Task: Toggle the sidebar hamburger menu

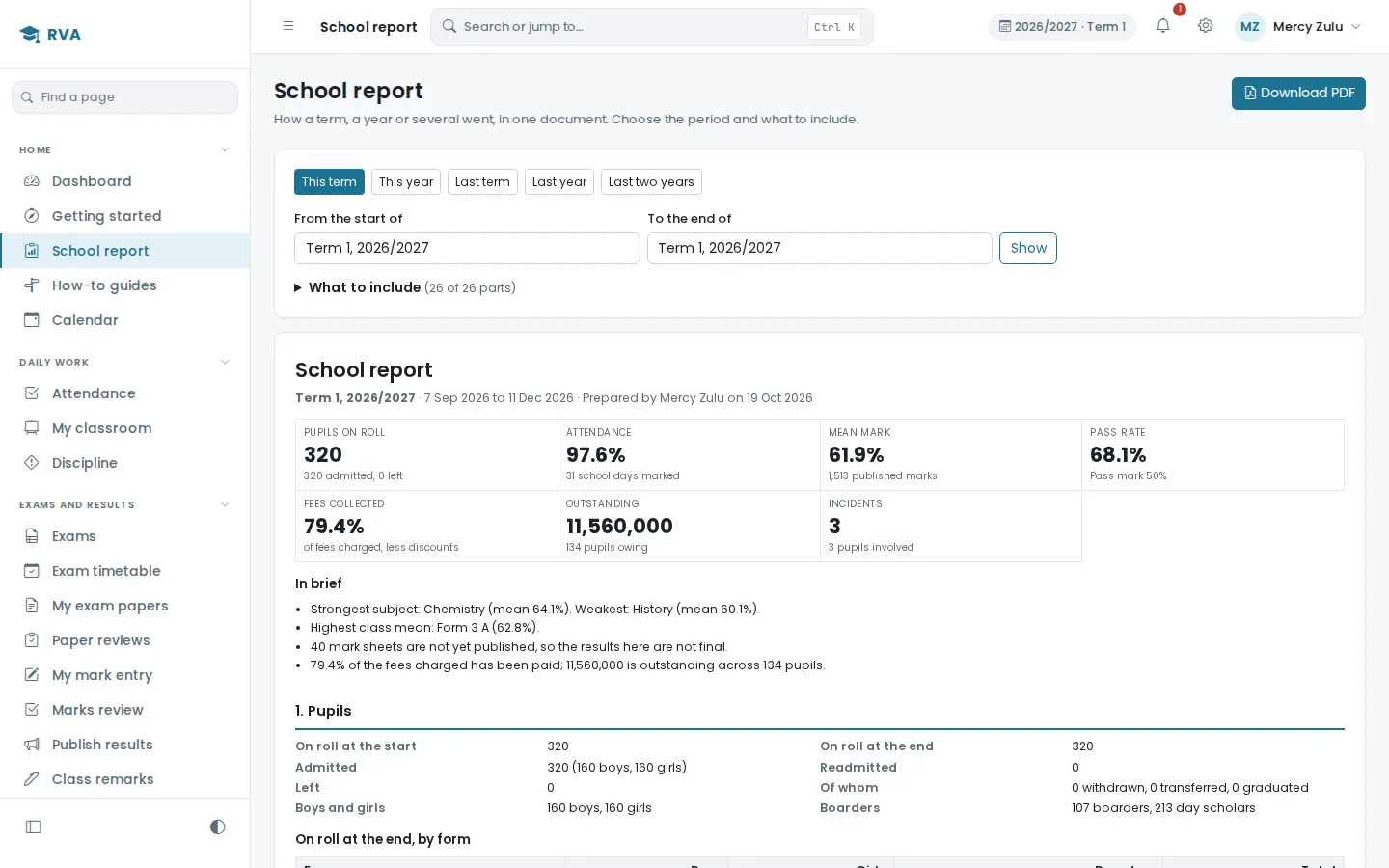Action: (x=287, y=26)
